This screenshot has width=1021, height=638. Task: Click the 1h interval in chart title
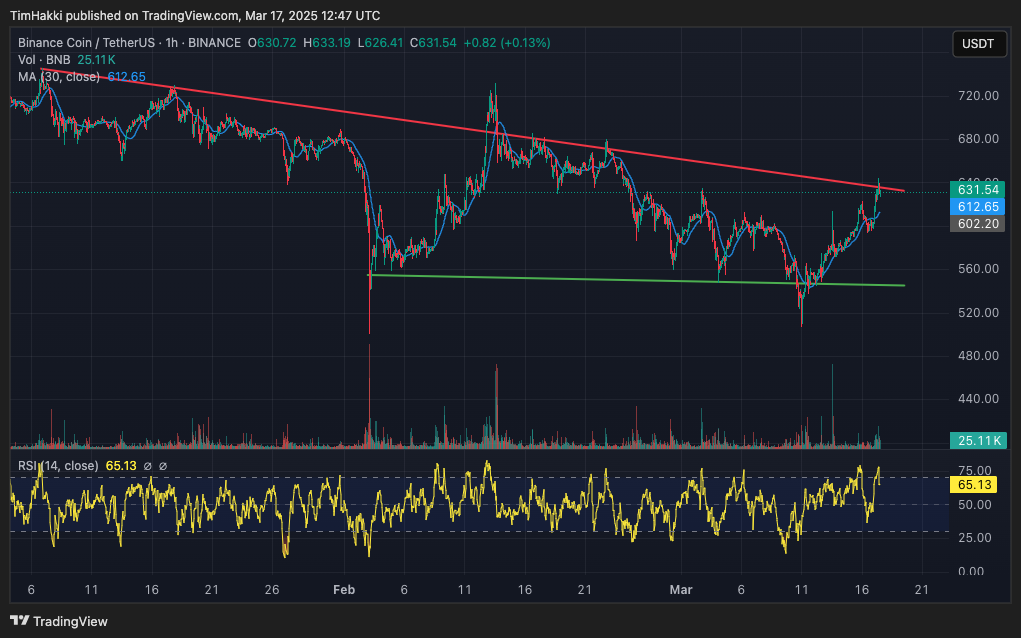tap(172, 43)
